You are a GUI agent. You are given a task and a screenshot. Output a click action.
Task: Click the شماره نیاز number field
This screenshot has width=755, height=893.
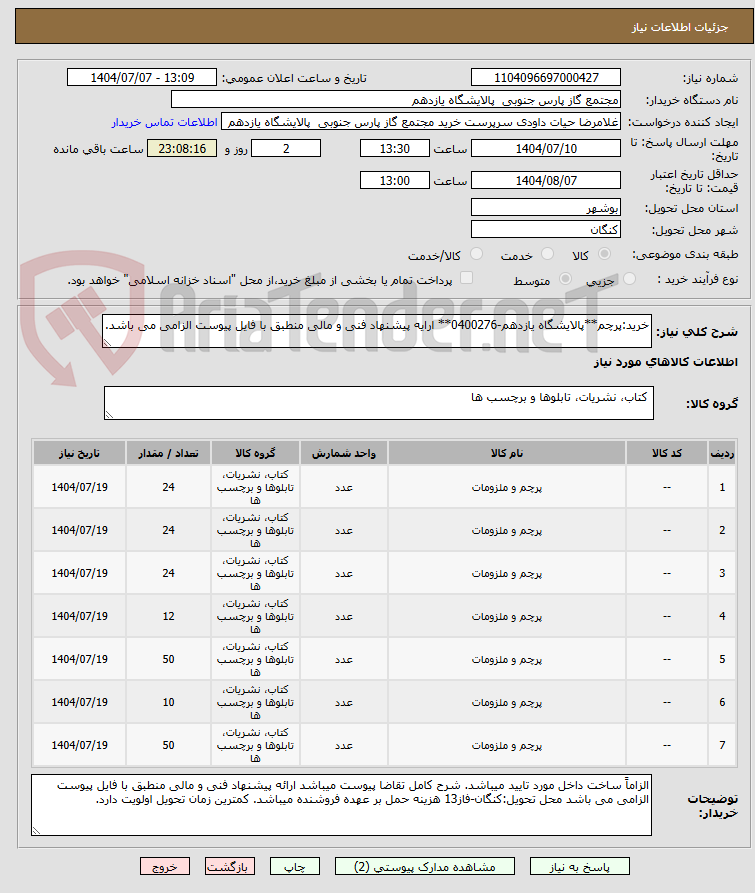pos(545,77)
